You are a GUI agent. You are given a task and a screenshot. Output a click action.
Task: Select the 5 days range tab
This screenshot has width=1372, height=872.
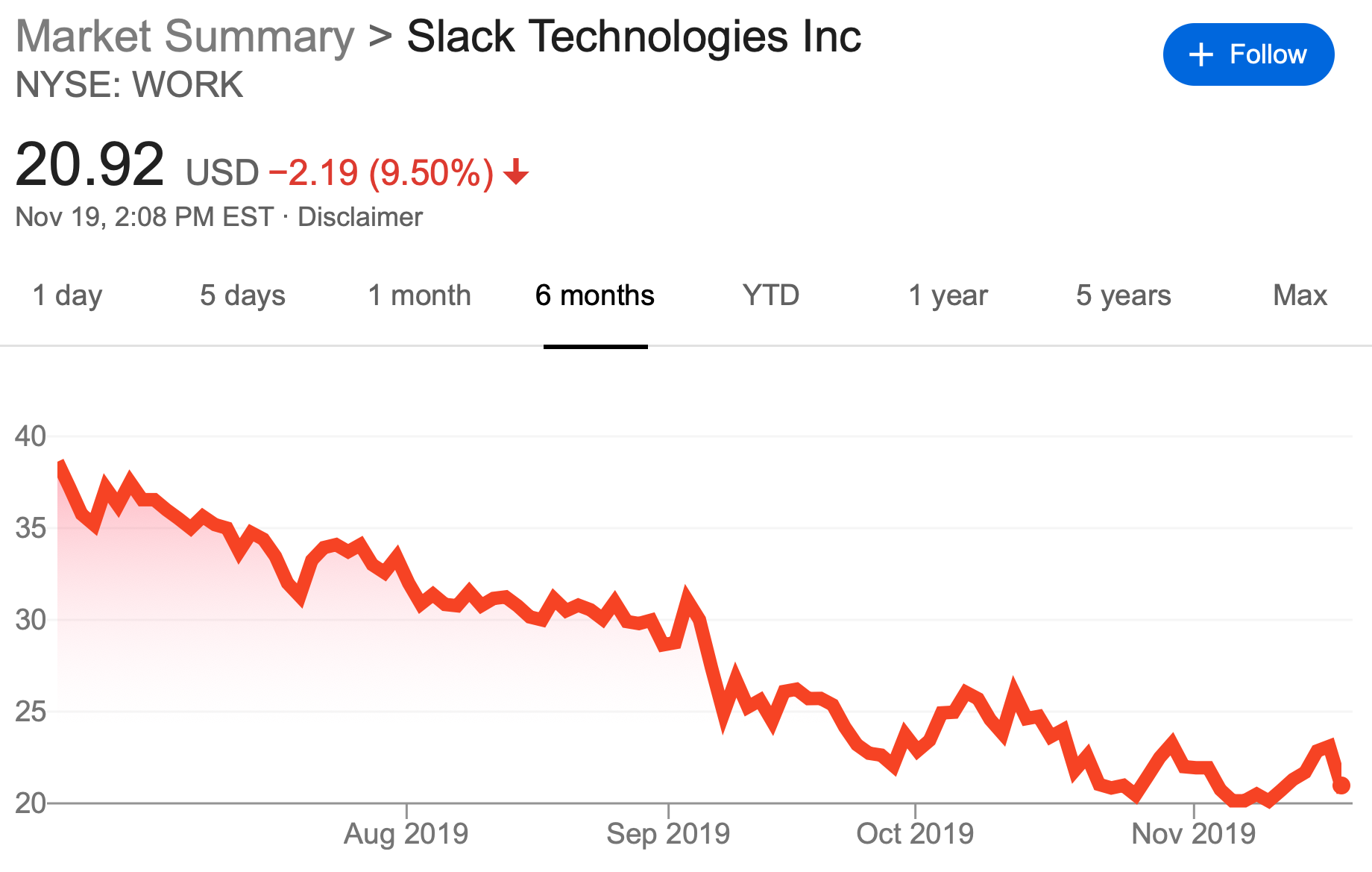(x=242, y=295)
